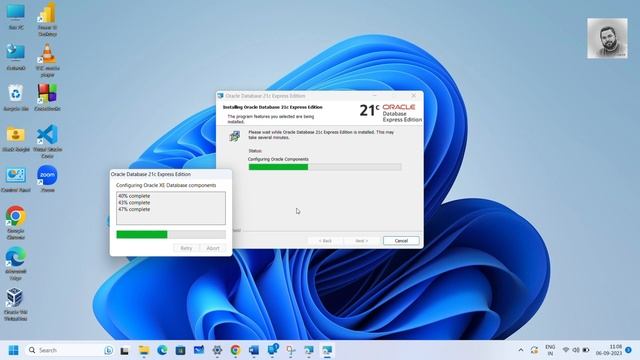Open the Windows Start menu

click(x=13, y=350)
